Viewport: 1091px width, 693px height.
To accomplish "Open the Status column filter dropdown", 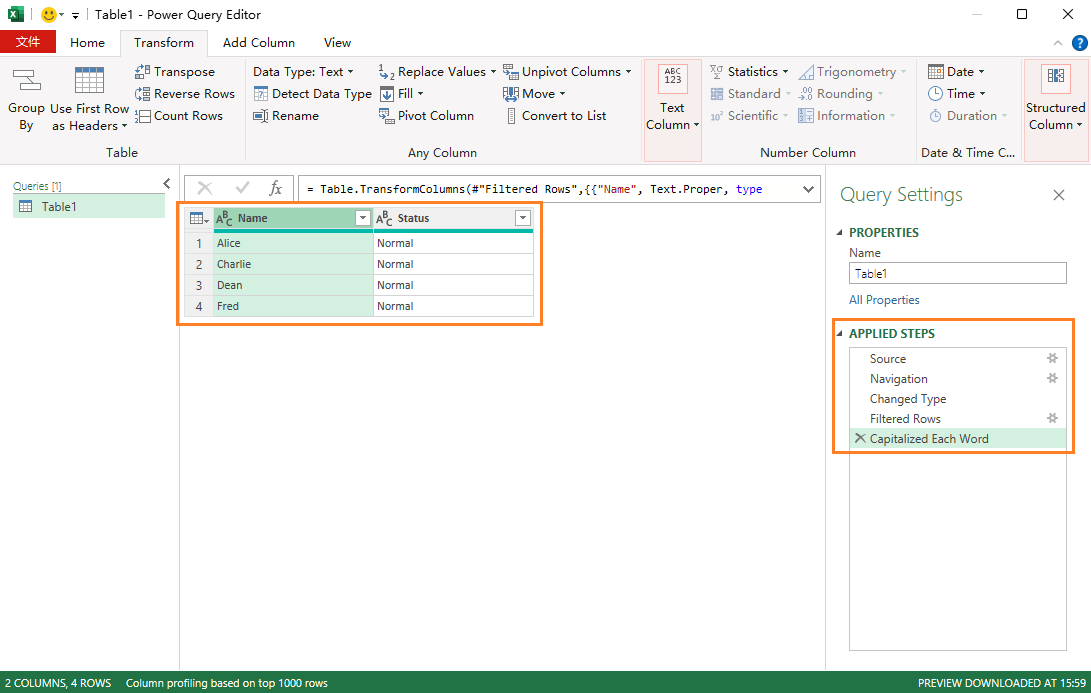I will (522, 218).
